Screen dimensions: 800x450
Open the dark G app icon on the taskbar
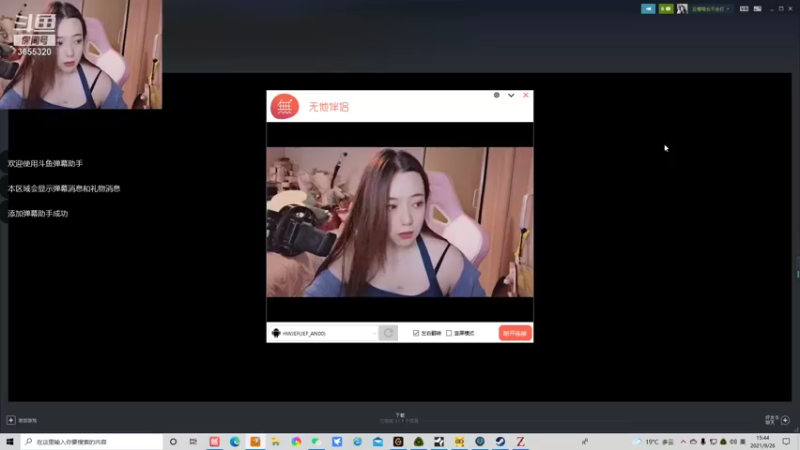coord(398,441)
